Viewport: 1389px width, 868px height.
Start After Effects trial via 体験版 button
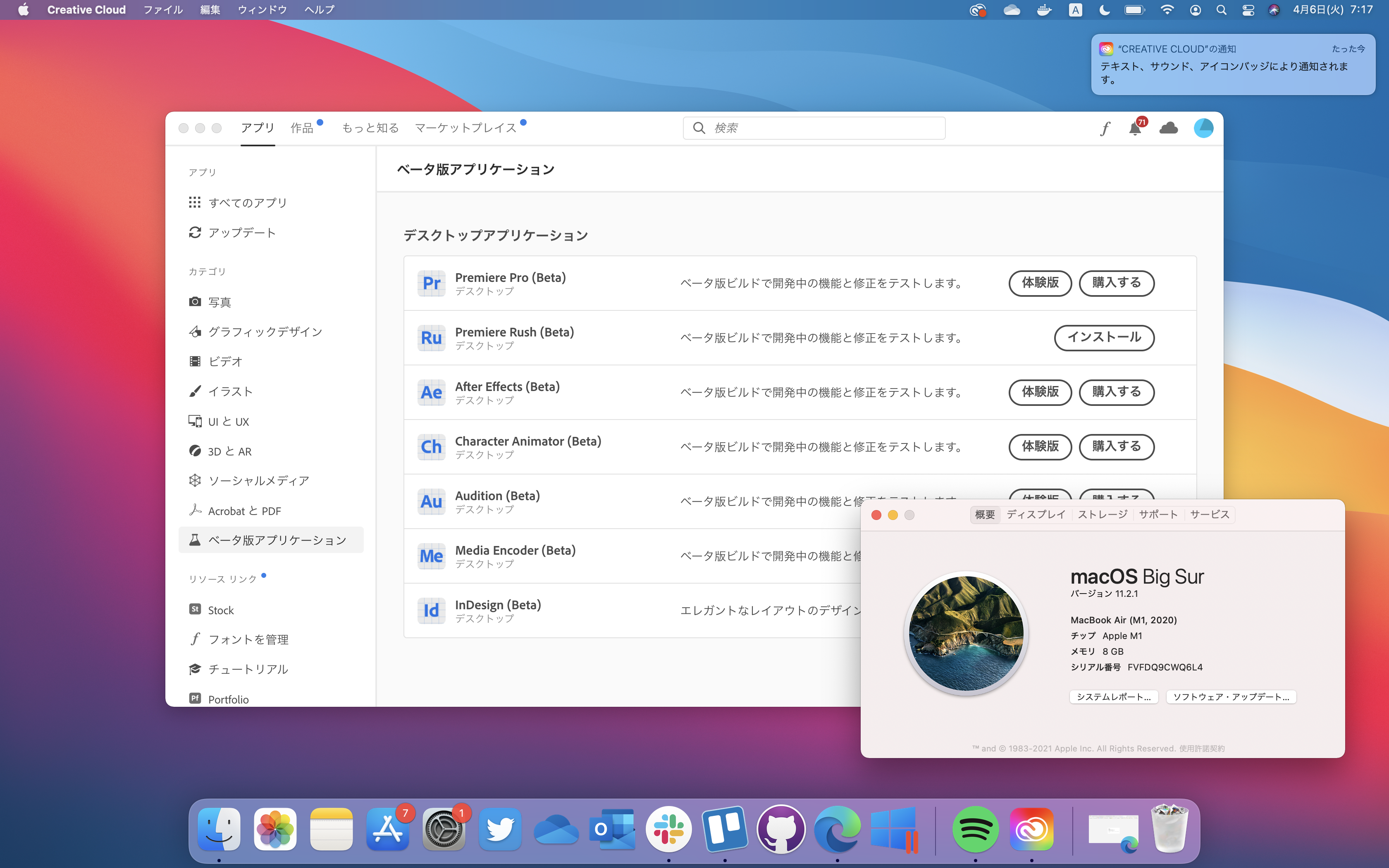[1039, 392]
